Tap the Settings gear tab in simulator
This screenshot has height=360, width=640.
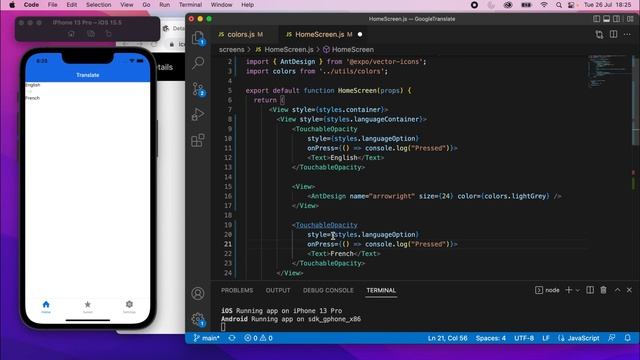[129, 307]
